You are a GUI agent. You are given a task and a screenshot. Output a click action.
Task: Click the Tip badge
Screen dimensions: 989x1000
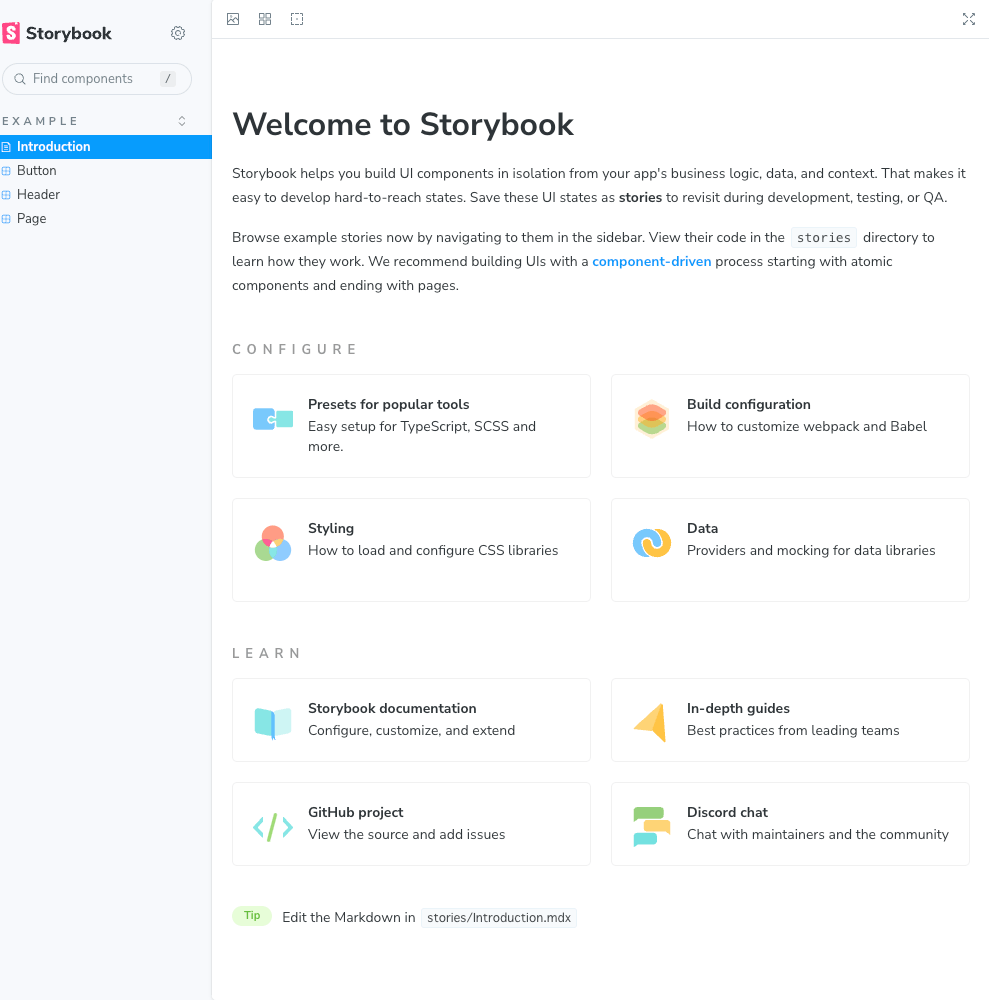pos(252,916)
